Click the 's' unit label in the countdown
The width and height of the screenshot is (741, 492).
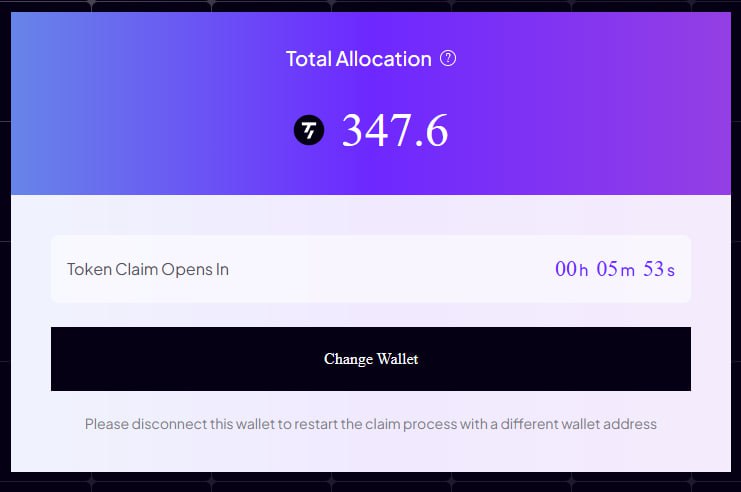click(x=671, y=271)
